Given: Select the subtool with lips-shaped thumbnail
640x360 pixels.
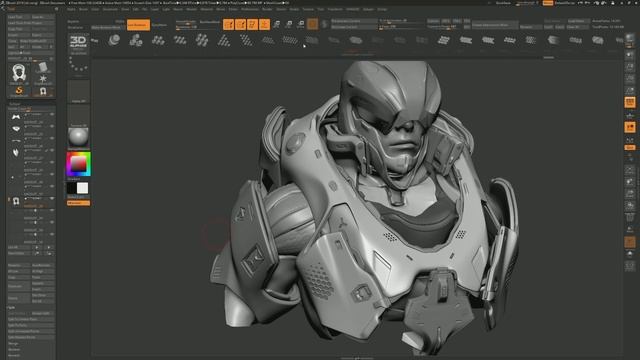Looking at the screenshot, I should (x=16, y=129).
